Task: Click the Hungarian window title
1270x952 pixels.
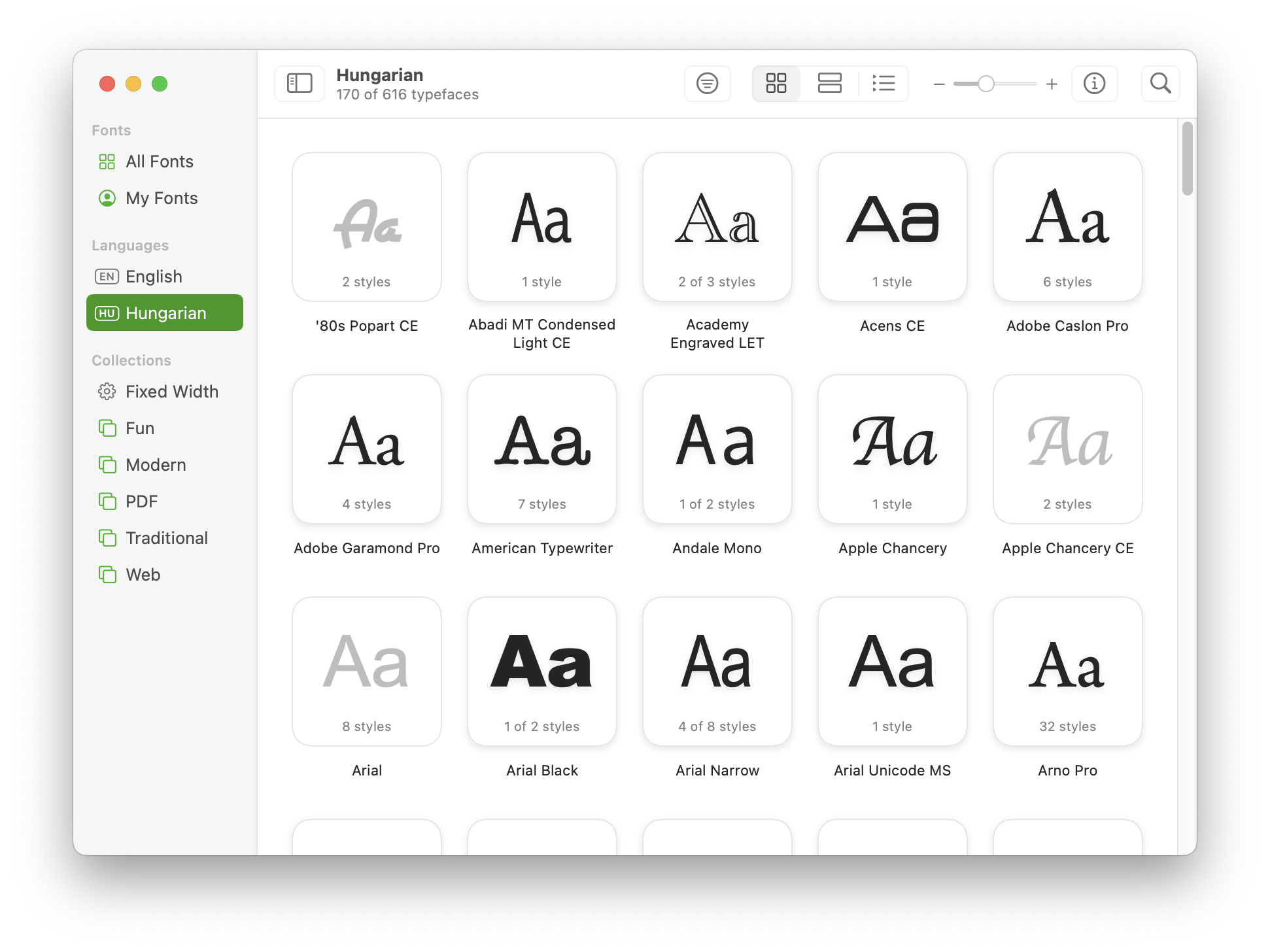Action: point(380,75)
